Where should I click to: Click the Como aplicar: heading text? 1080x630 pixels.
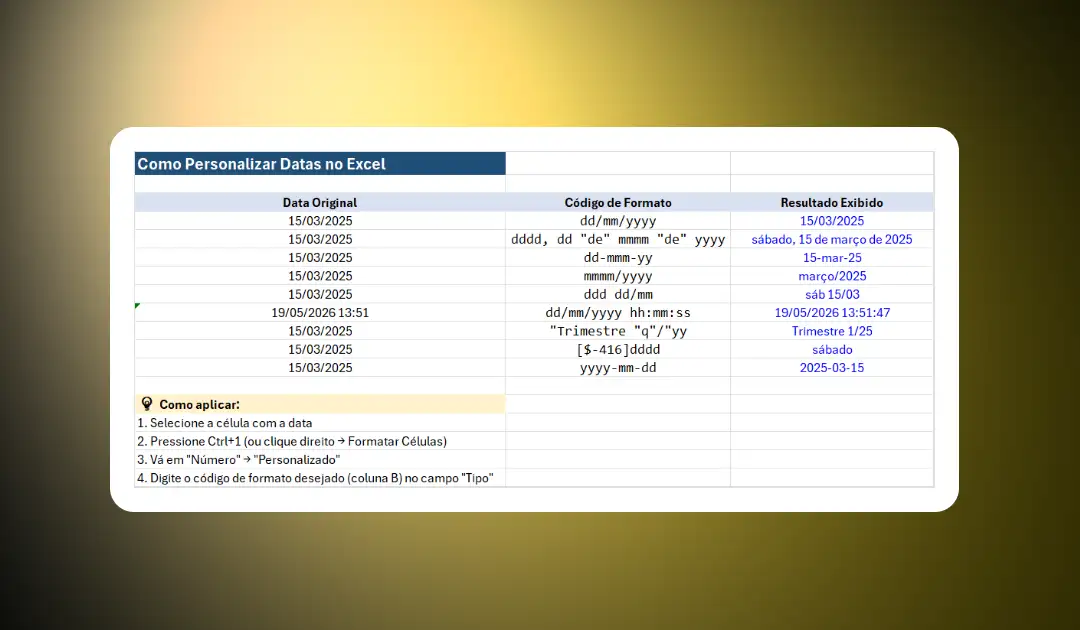[x=199, y=405]
